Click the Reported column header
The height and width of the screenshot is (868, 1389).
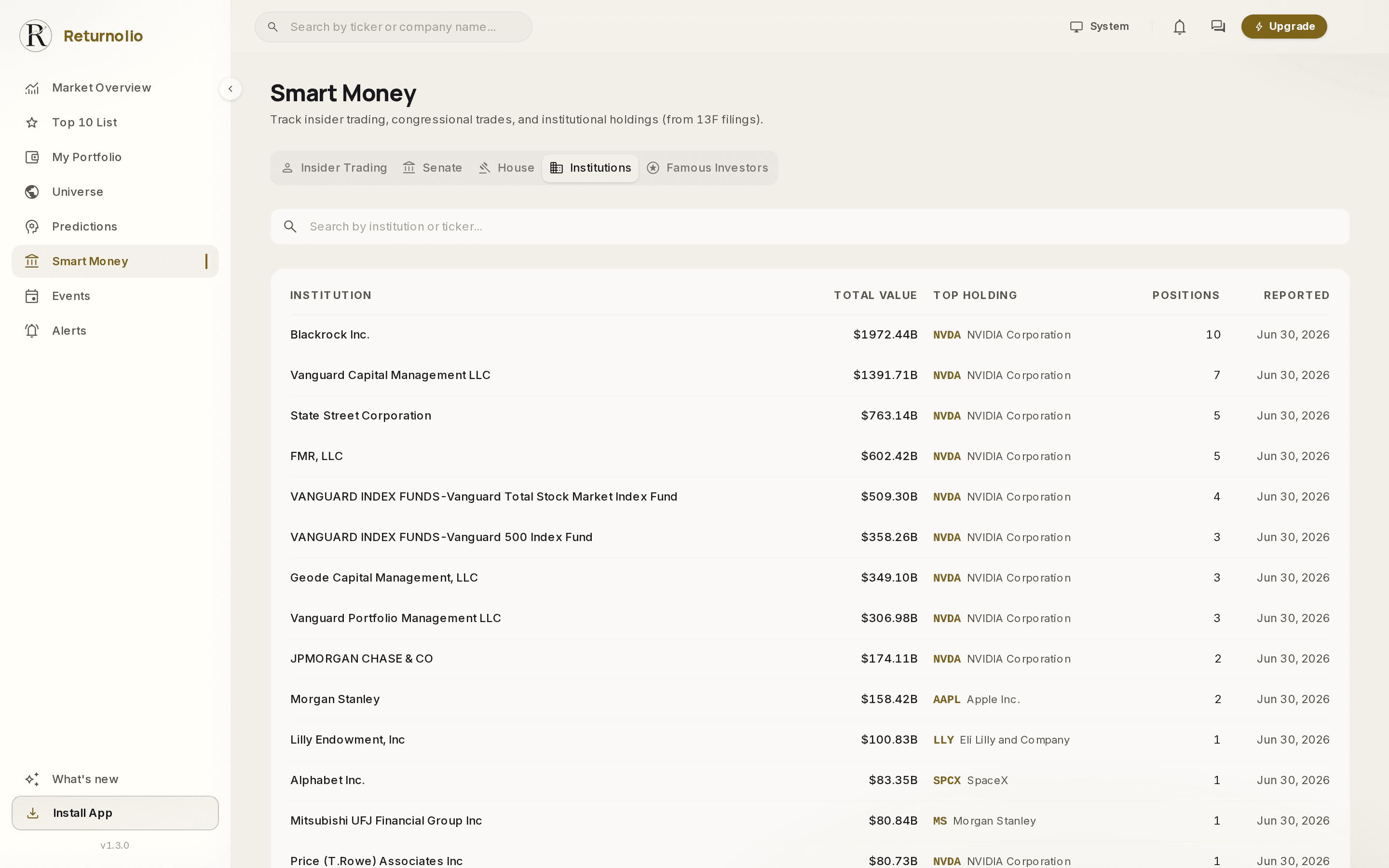point(1296,295)
